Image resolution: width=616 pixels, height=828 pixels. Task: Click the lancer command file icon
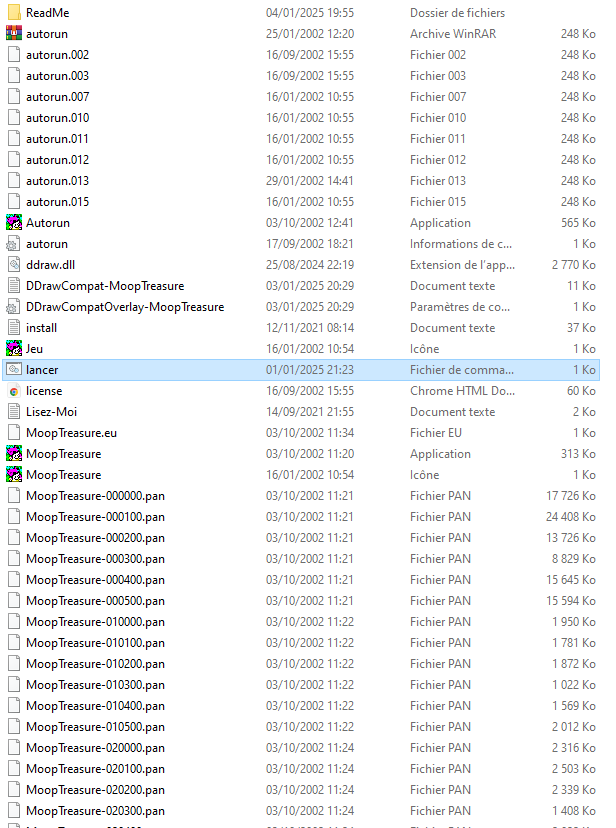click(14, 370)
